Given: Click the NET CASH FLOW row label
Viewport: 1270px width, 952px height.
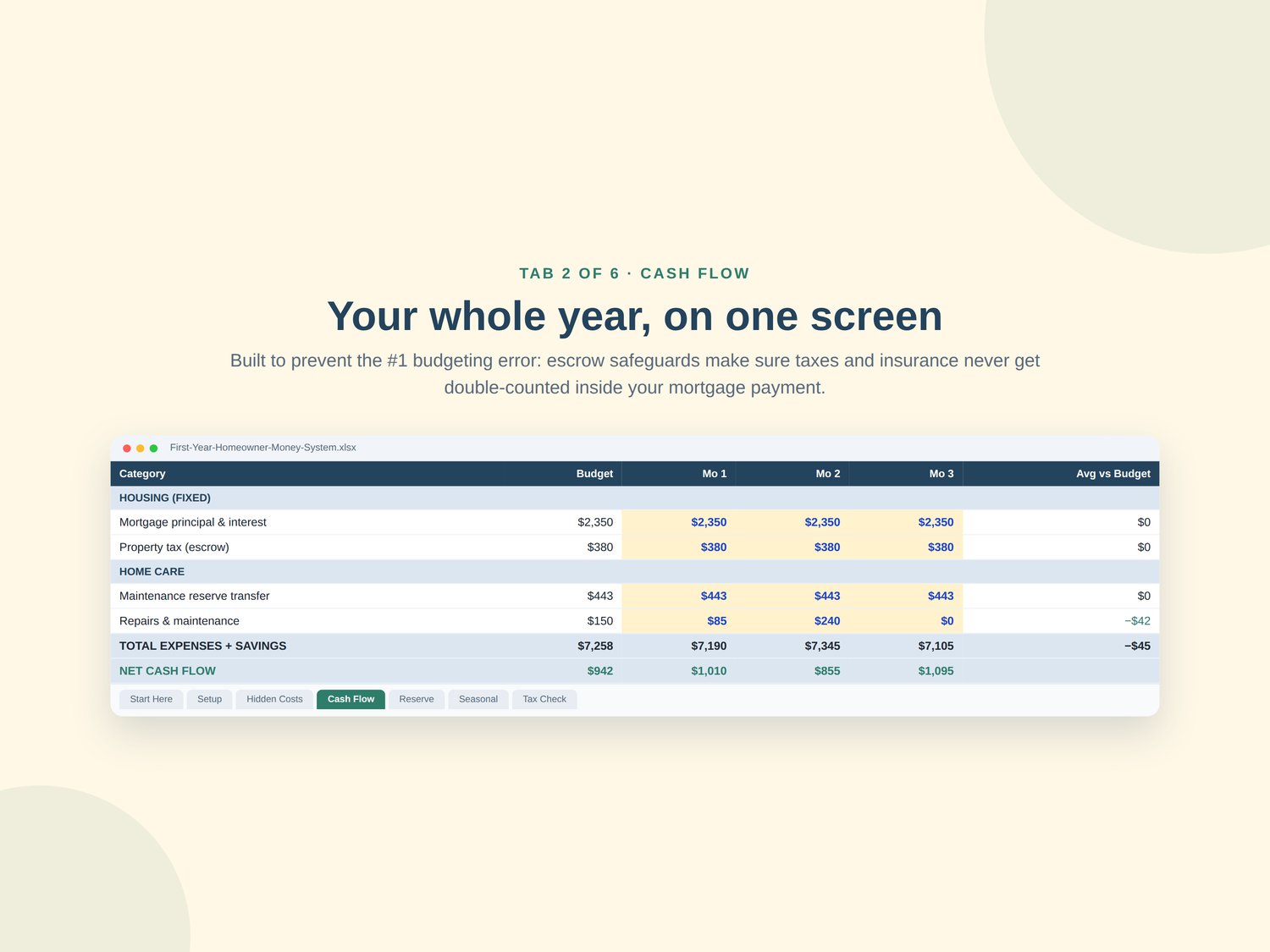Looking at the screenshot, I should [x=168, y=671].
